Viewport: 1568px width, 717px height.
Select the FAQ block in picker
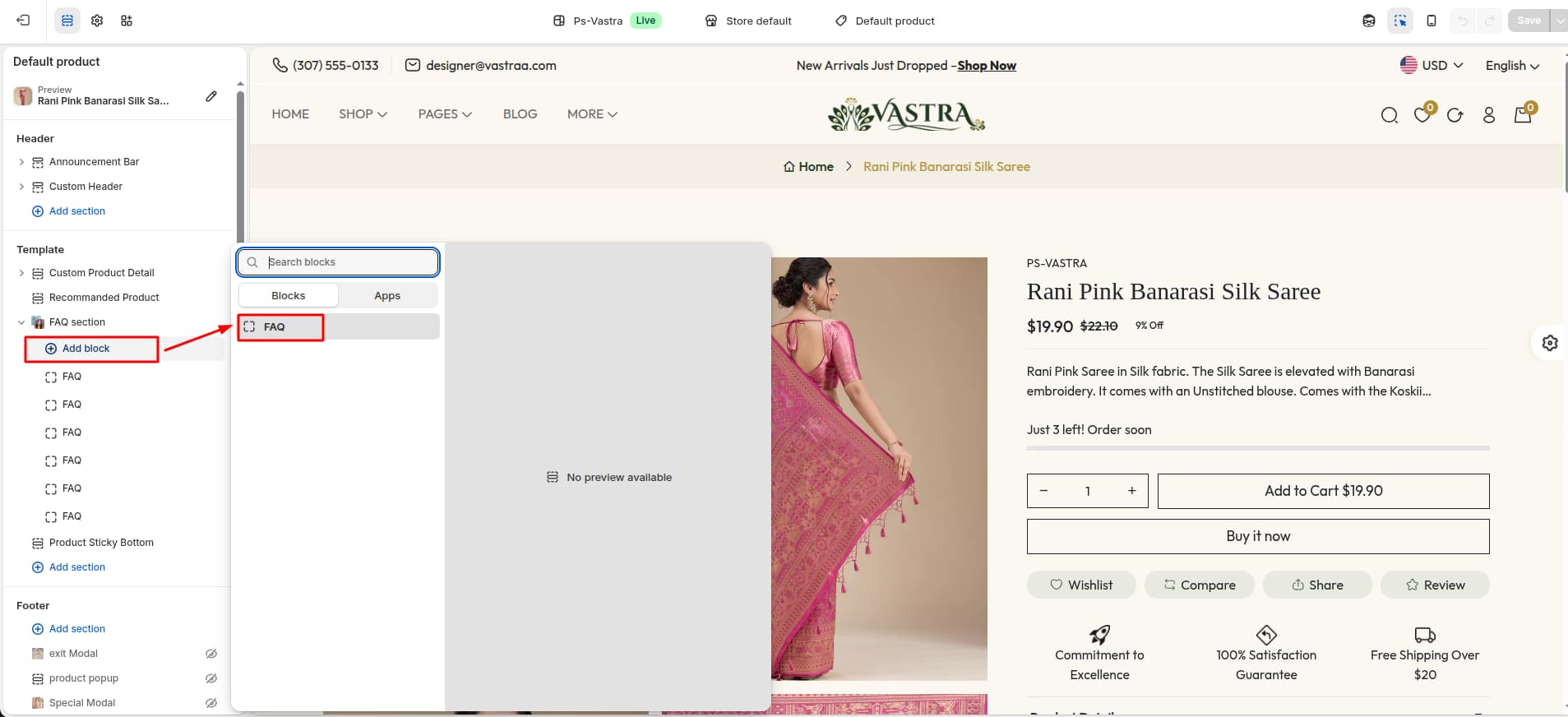338,326
